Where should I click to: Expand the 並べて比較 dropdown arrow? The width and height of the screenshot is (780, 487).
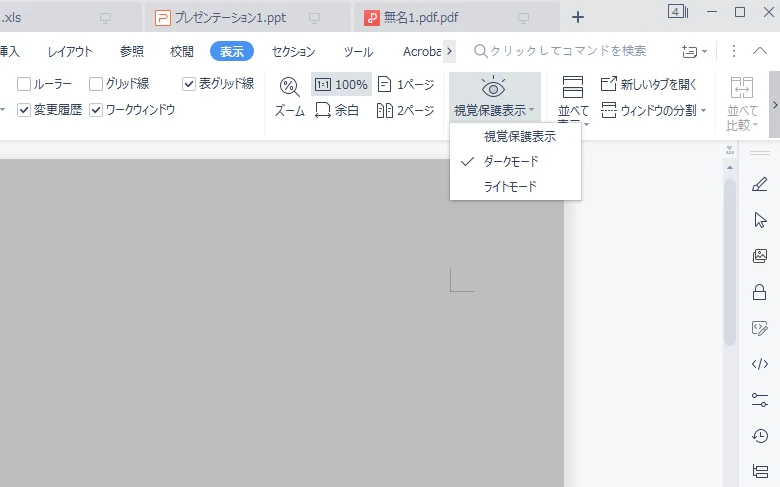click(756, 125)
